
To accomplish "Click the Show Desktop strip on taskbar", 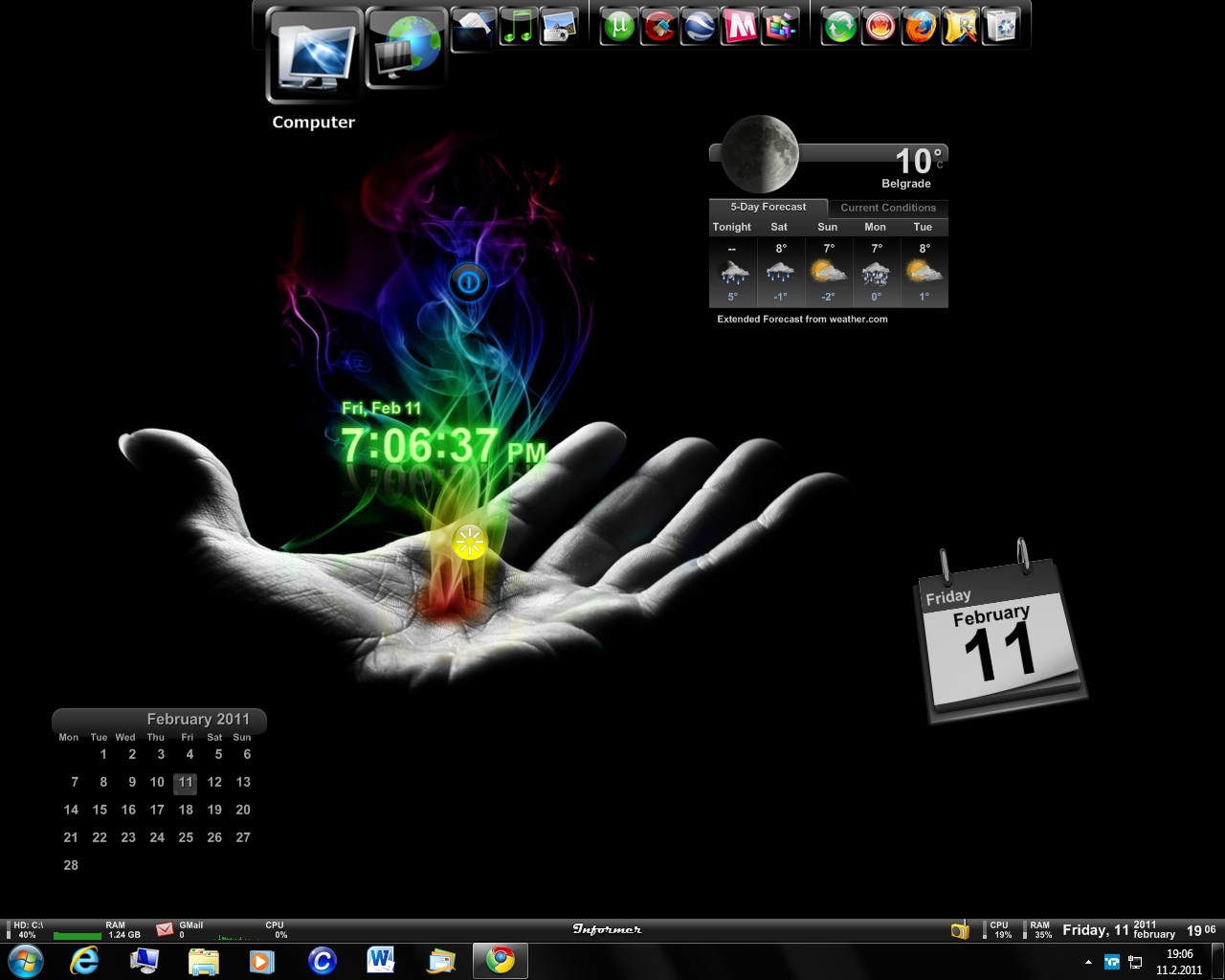I will click(x=1217, y=961).
